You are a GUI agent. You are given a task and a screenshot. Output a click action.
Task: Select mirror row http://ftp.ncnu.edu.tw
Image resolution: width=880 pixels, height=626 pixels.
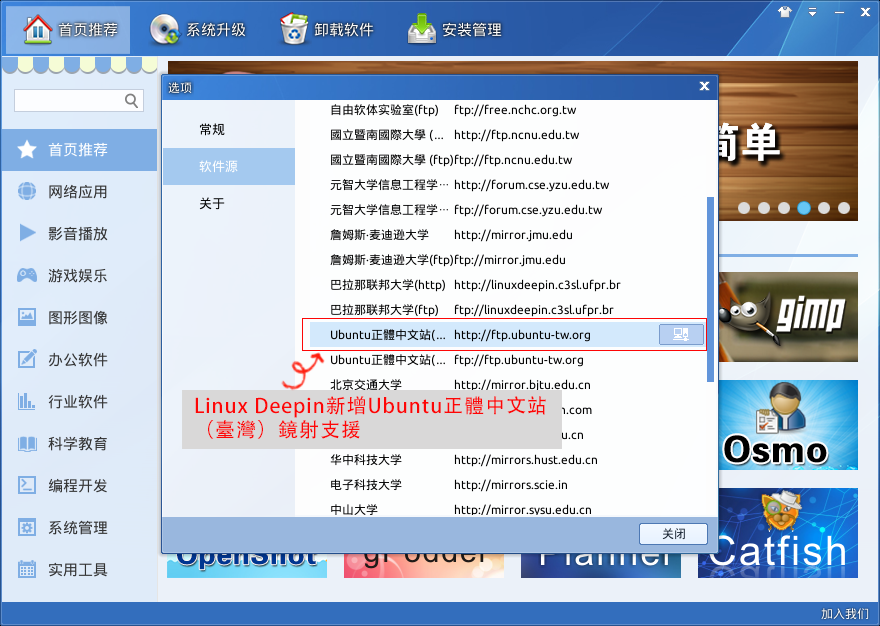click(508, 135)
